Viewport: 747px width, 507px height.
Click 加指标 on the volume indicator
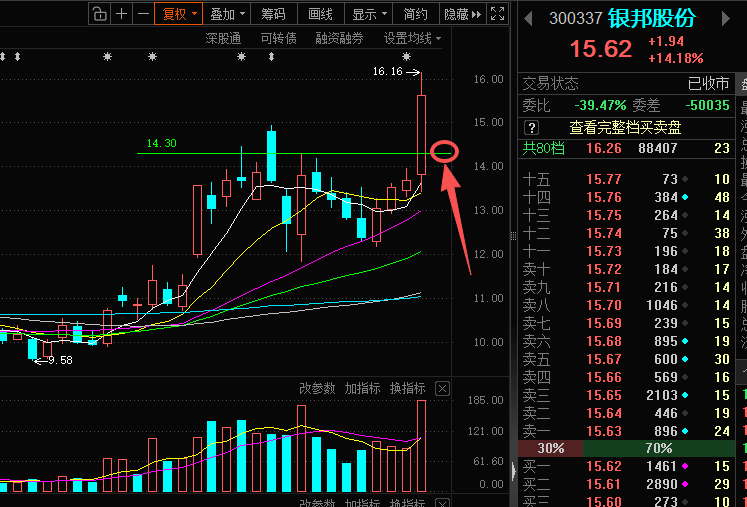coord(363,388)
